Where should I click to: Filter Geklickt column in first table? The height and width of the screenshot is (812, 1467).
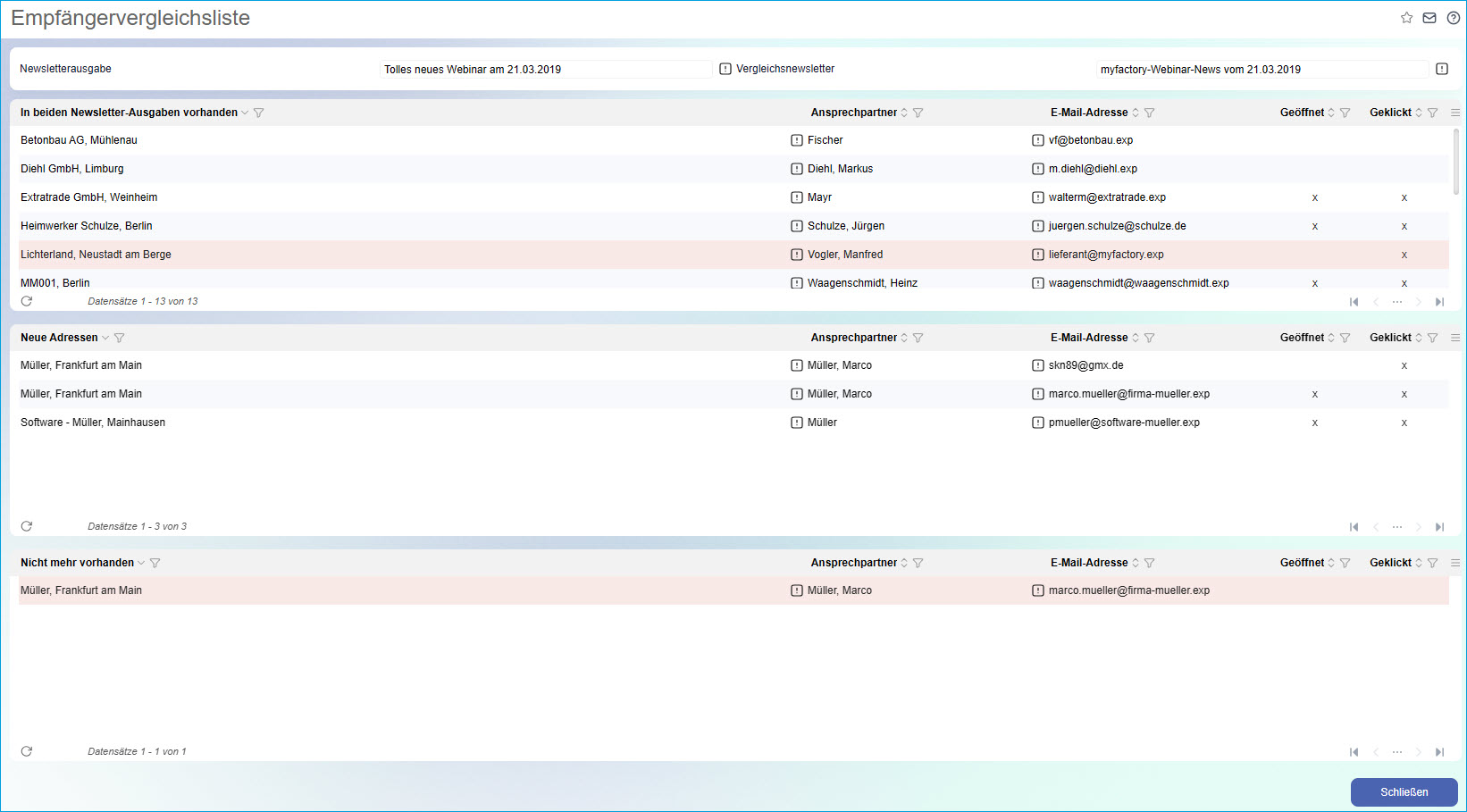coord(1433,113)
